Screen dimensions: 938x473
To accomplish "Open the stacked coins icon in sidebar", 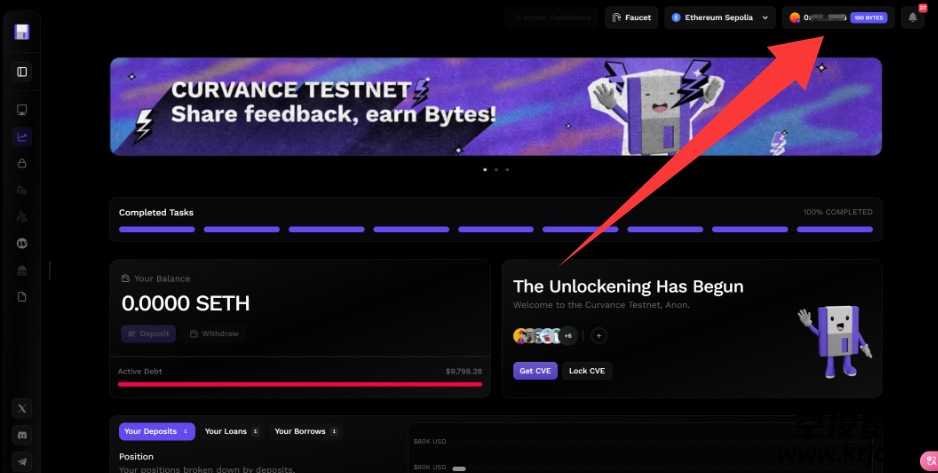I will point(22,190).
